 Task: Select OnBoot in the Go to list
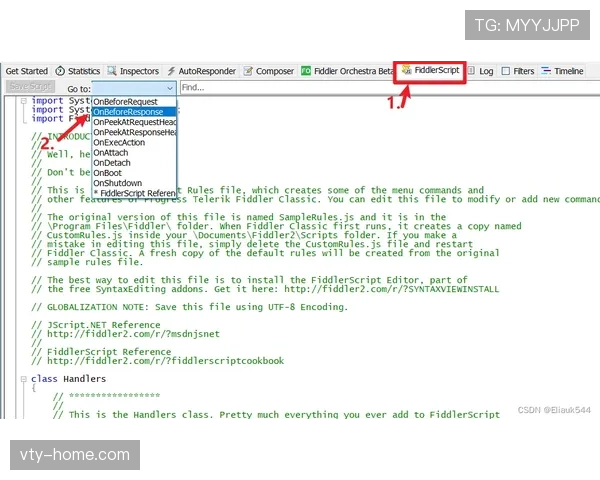pos(134,173)
